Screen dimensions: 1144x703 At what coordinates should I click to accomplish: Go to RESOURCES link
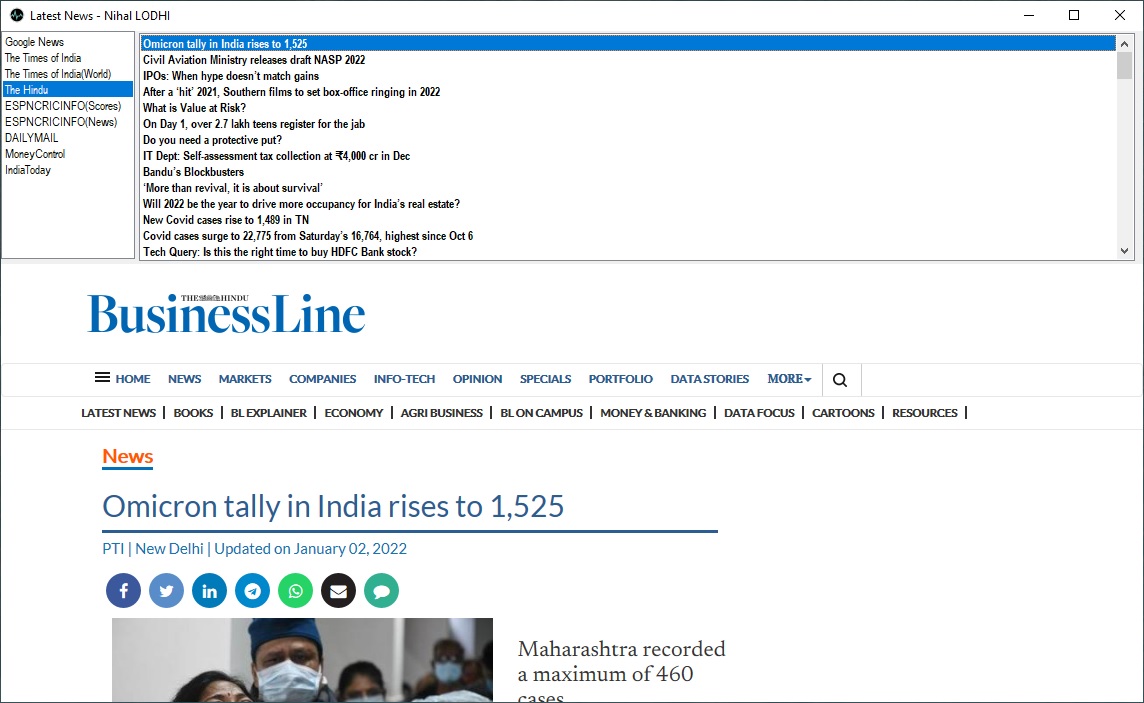click(x=924, y=413)
